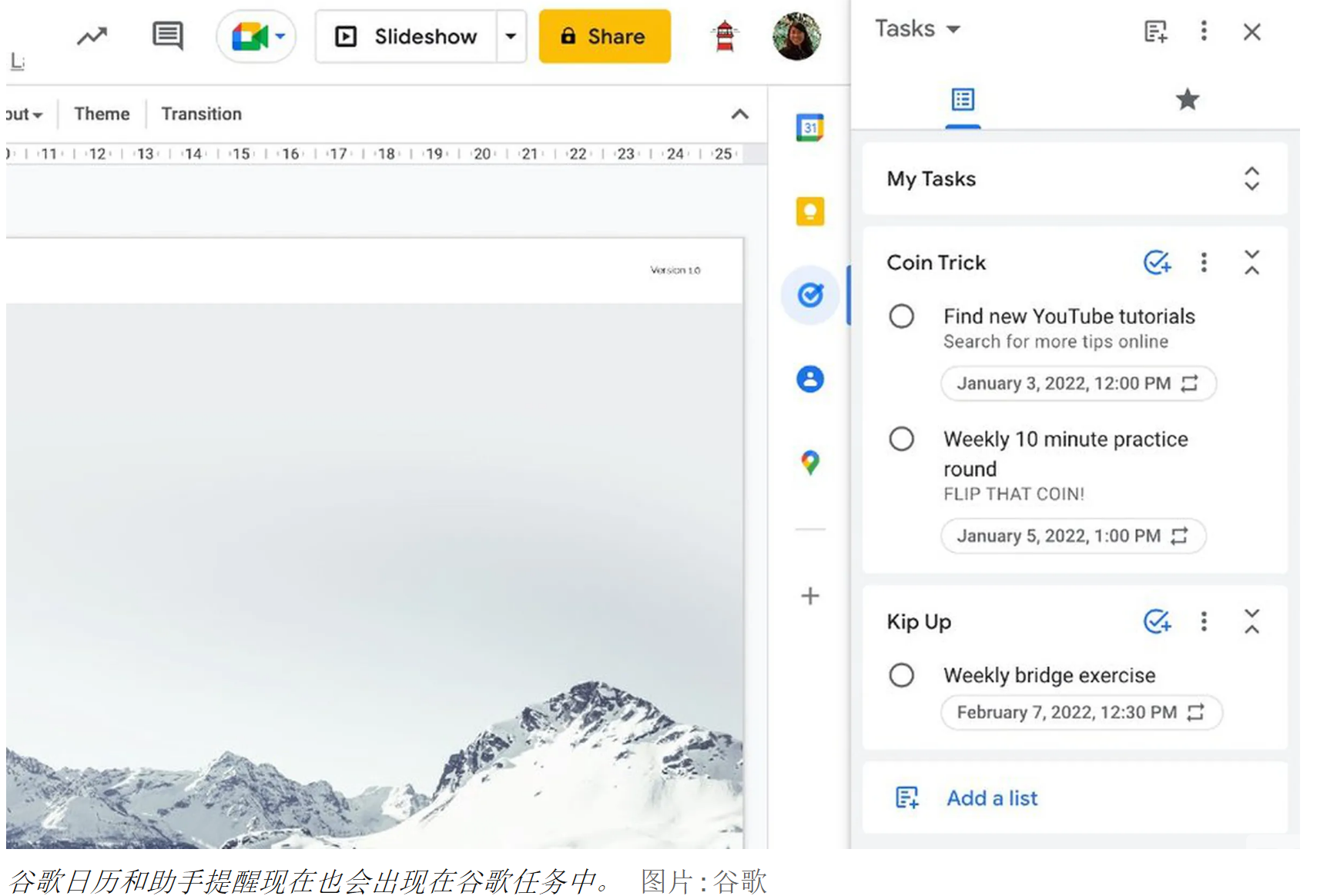Viewport: 1327px width, 896px height.
Task: Complete the 'Weekly bridge exercise' task
Action: click(x=901, y=675)
